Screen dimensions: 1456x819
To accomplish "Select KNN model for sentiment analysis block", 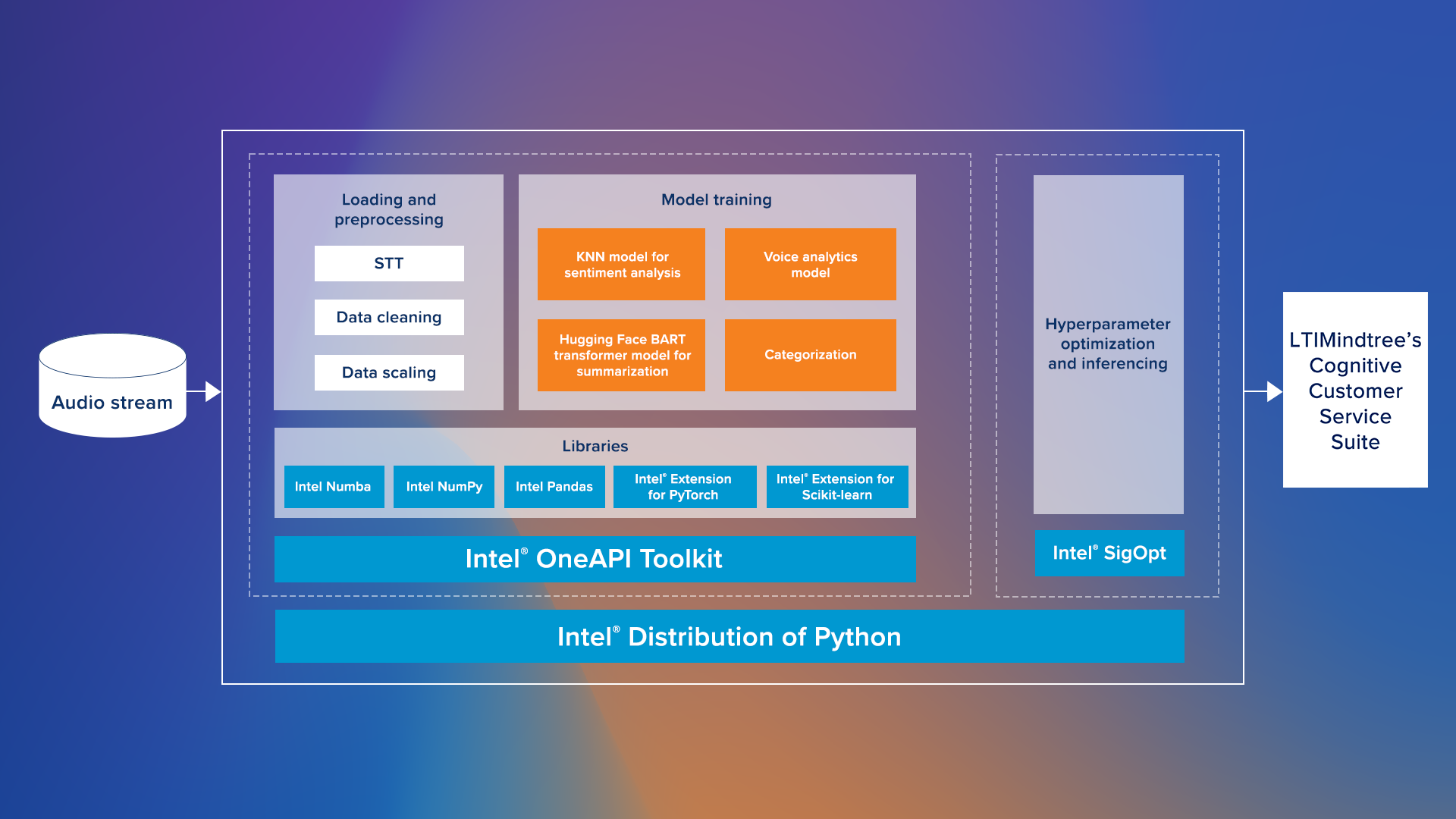I will 621,264.
